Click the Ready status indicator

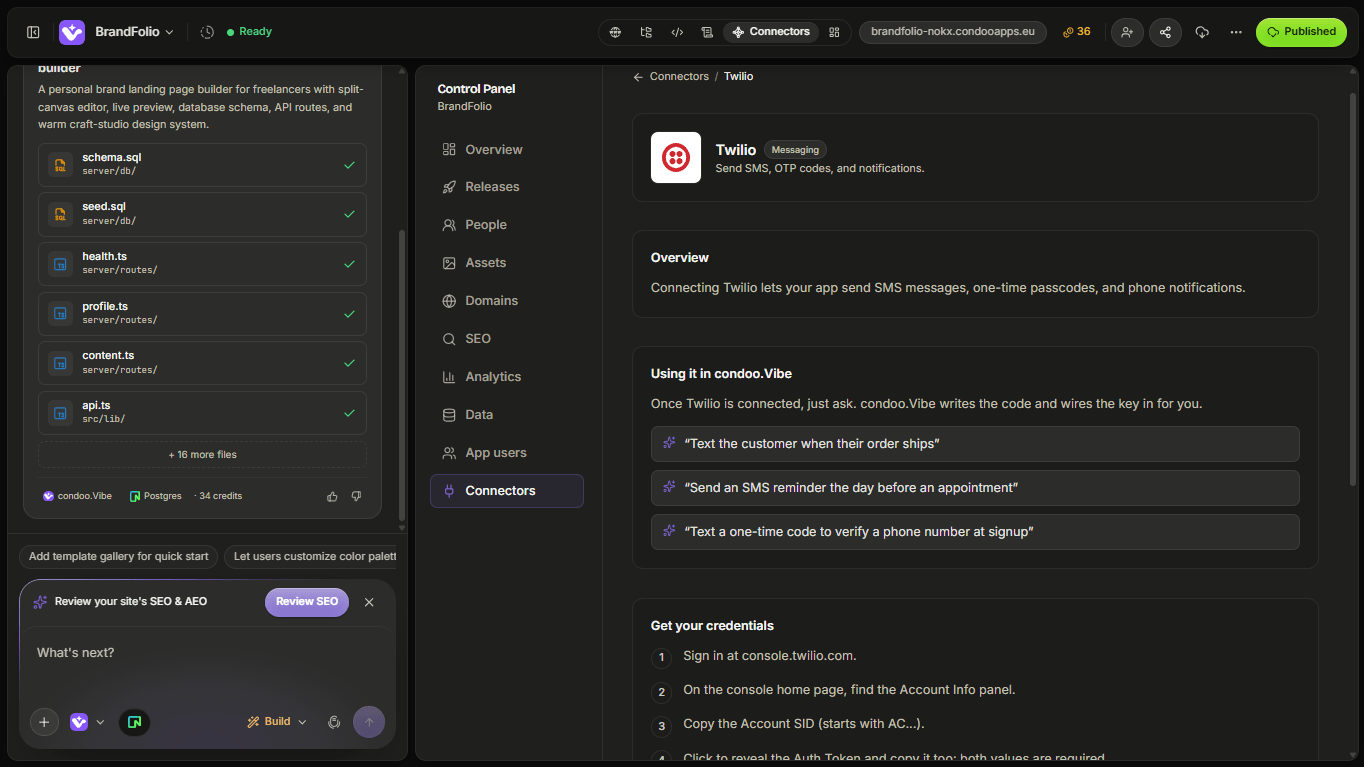(249, 32)
